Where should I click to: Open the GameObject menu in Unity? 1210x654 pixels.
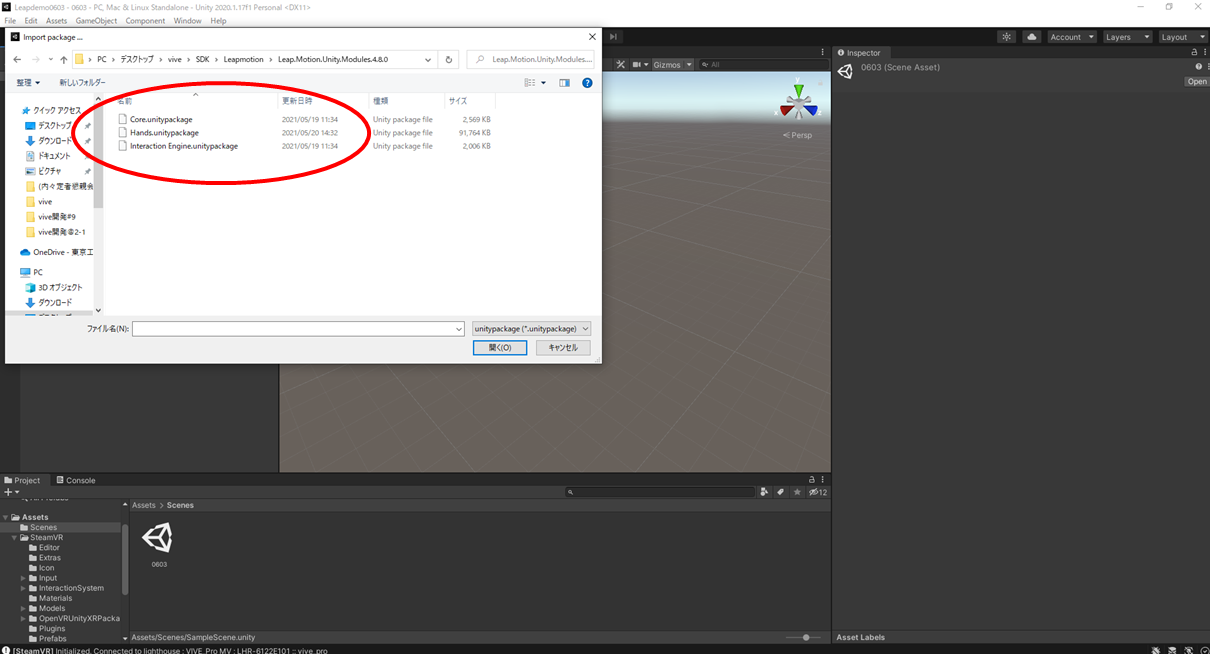96,21
